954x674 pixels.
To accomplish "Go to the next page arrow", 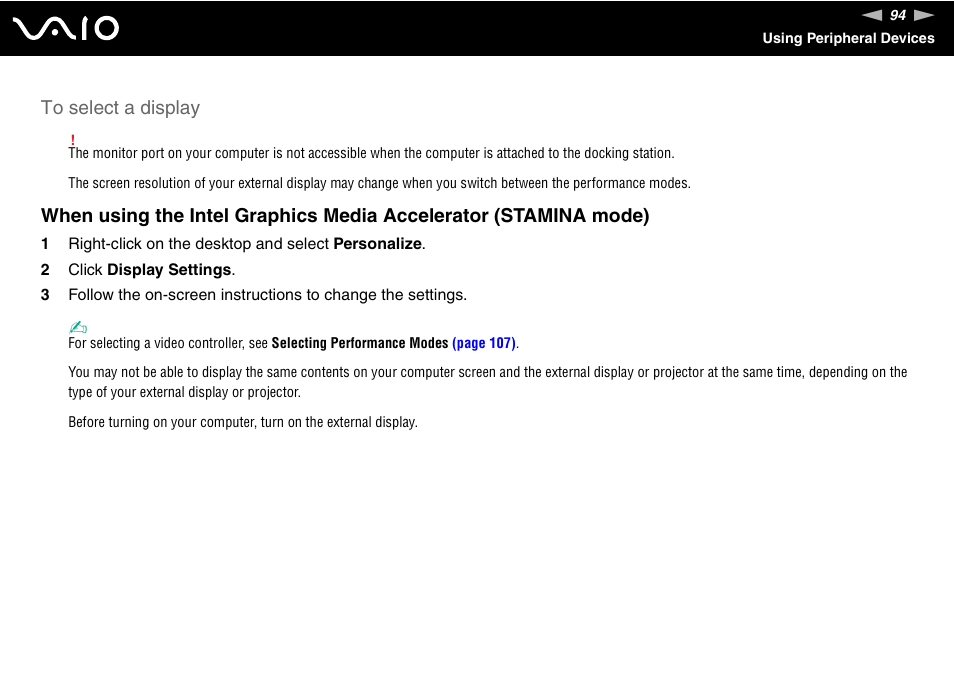I will [924, 15].
